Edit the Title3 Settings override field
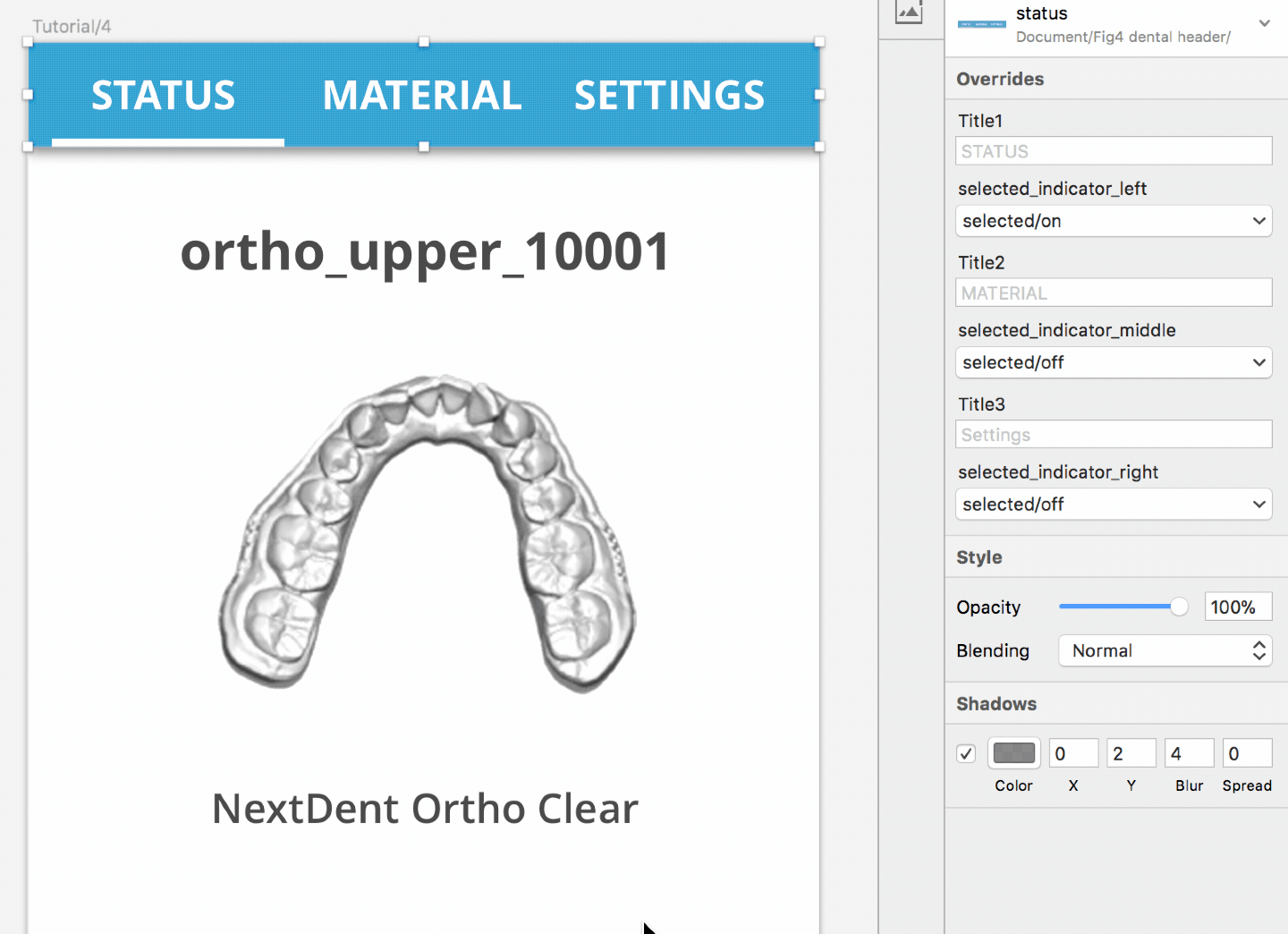This screenshot has width=1288, height=934. tap(1114, 435)
